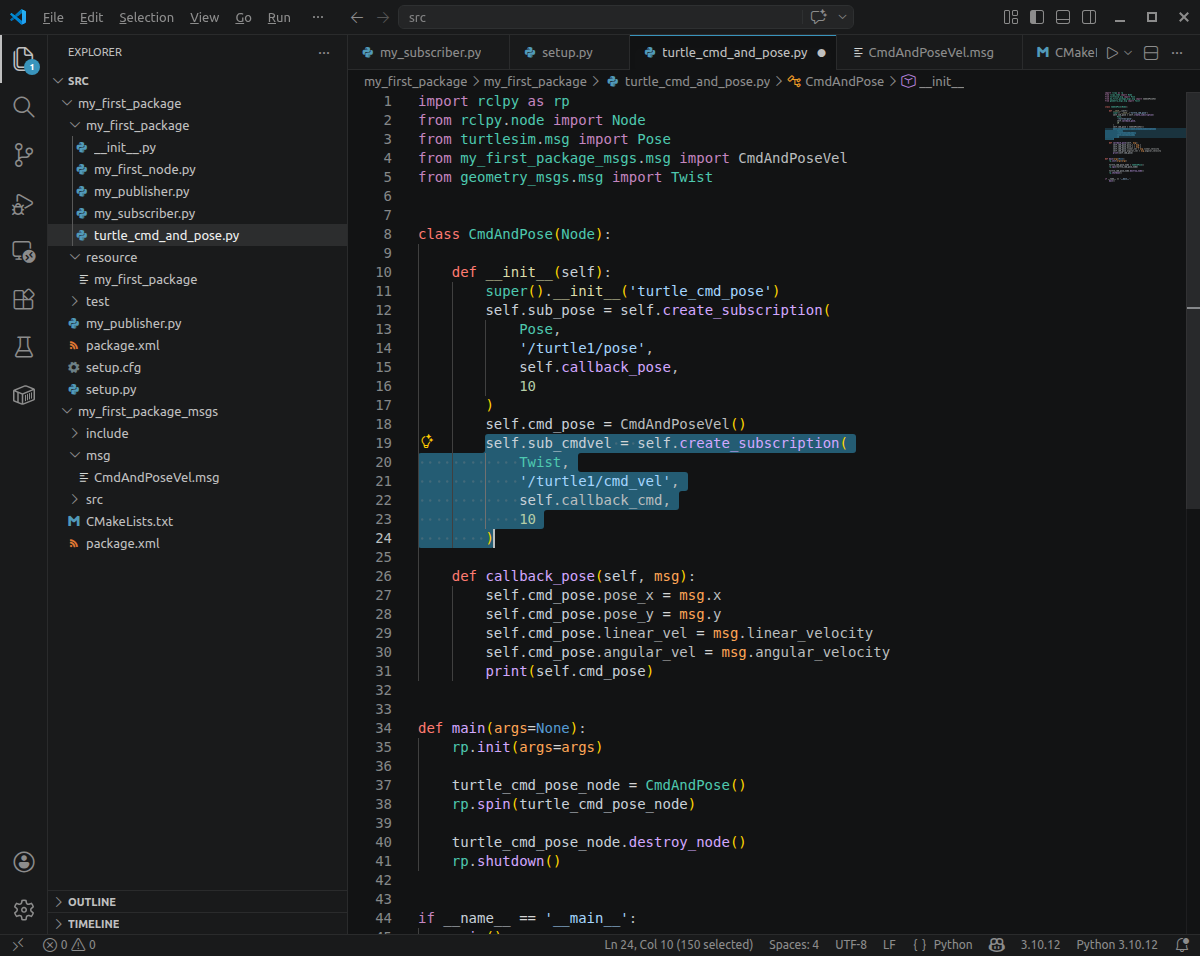
Task: Open remote window indicator in status bar
Action: coord(17,944)
